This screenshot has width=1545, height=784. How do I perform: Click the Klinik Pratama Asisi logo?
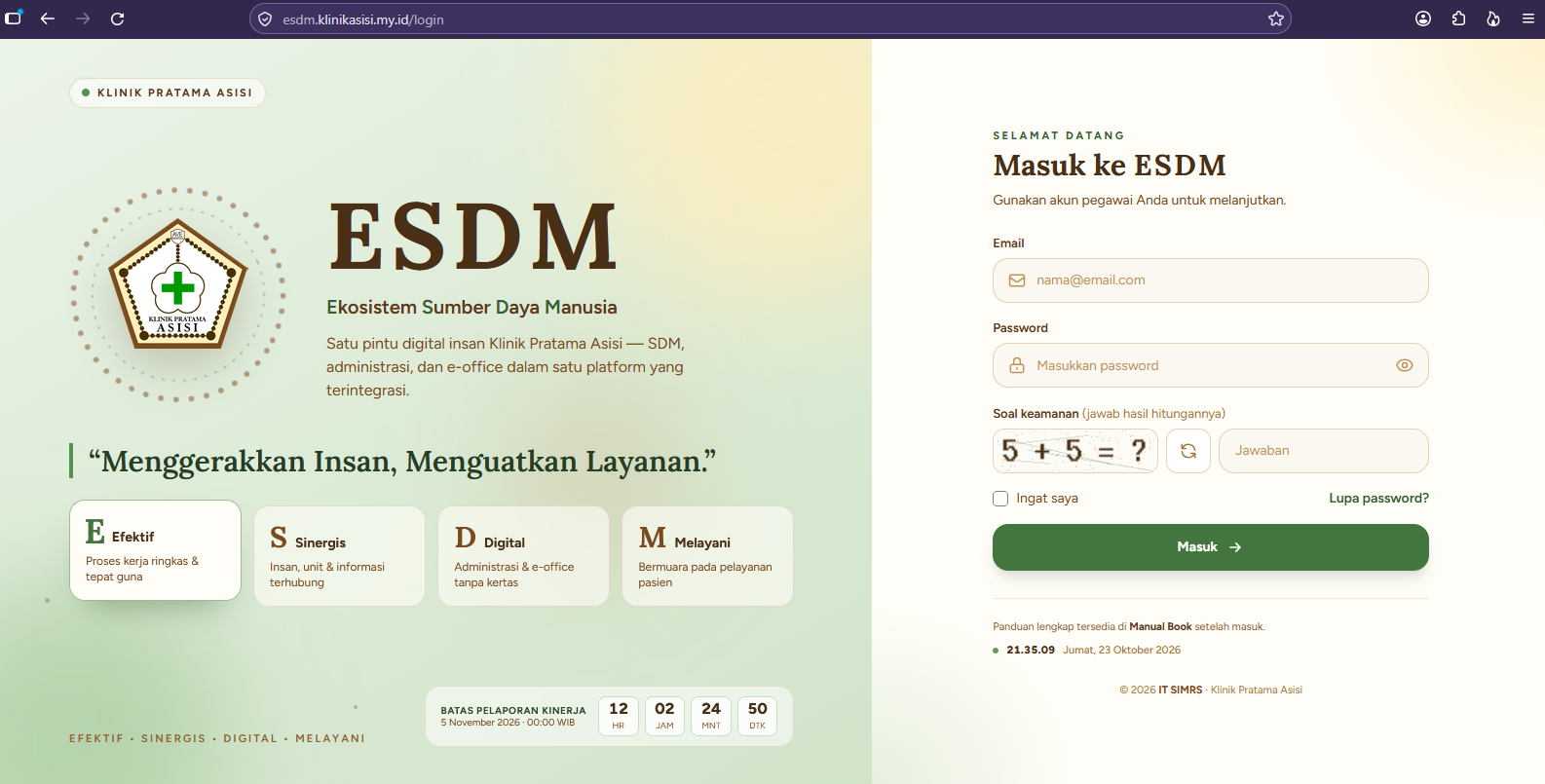click(x=177, y=284)
